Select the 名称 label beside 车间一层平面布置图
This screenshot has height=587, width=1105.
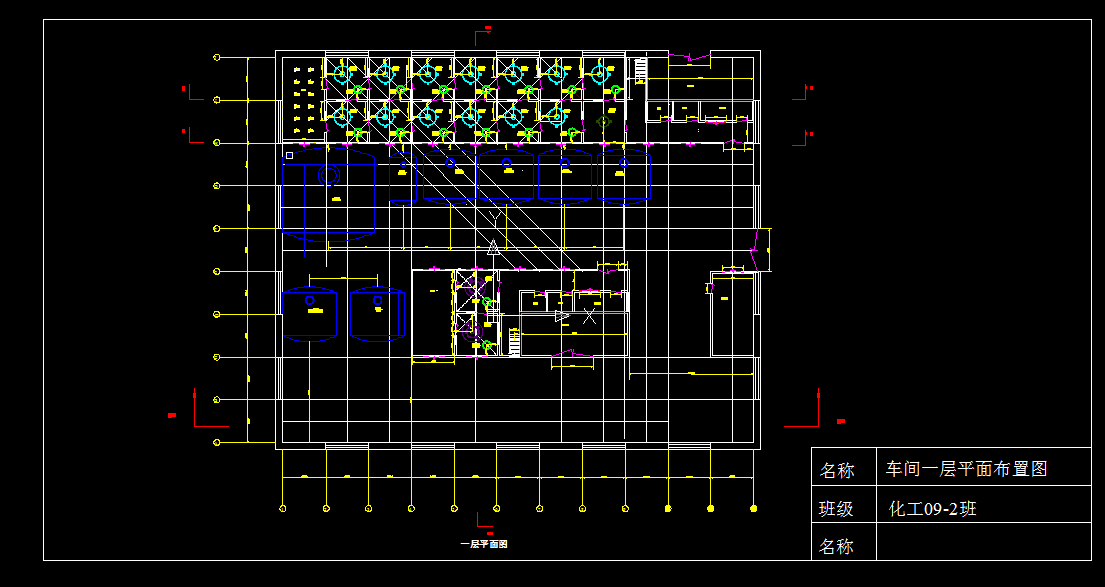click(x=837, y=471)
